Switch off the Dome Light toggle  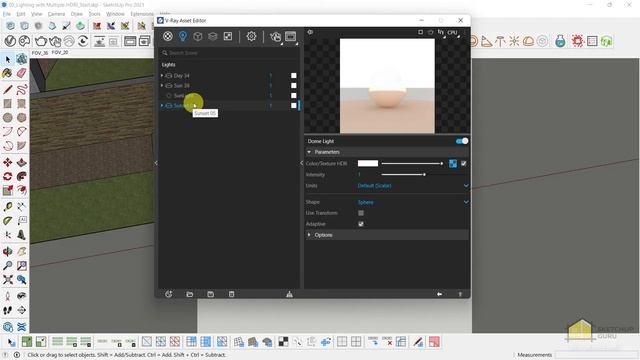pos(462,141)
